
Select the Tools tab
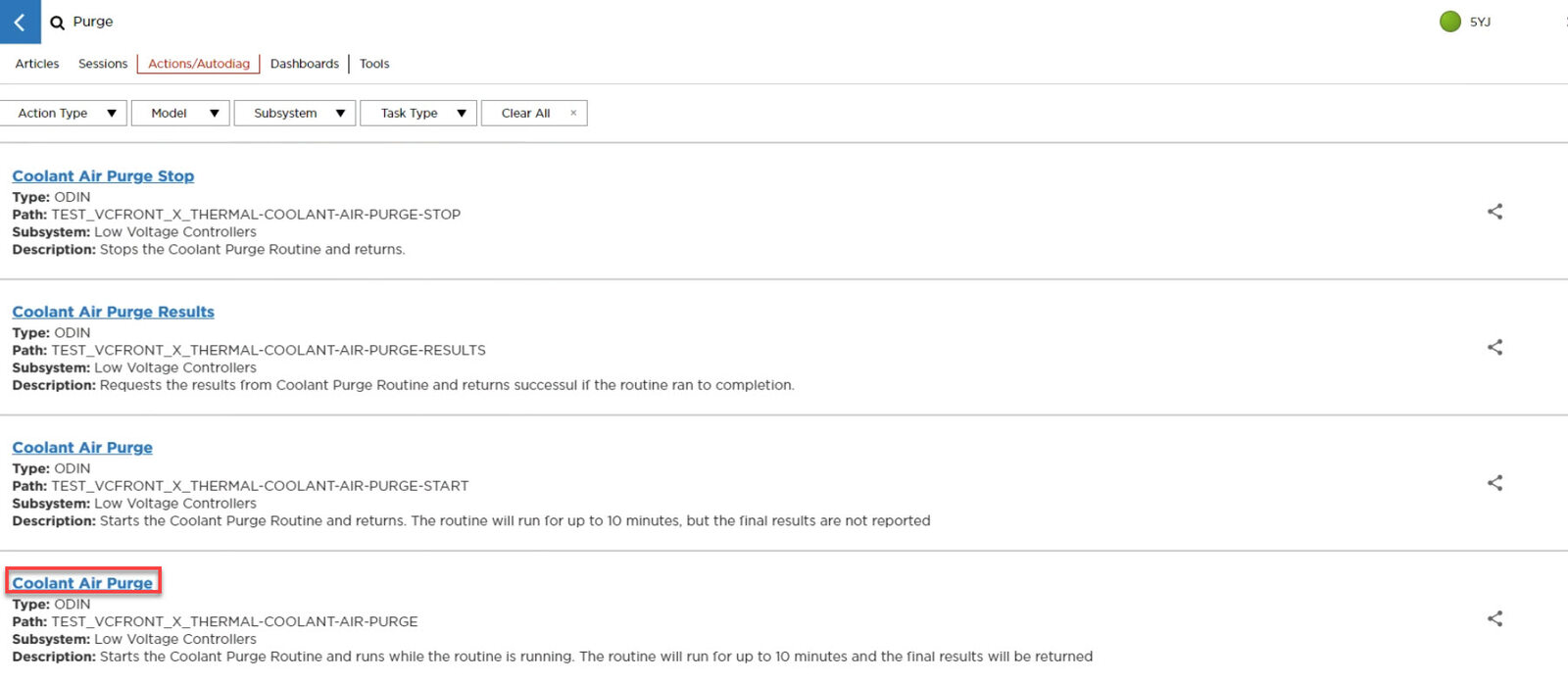[374, 64]
